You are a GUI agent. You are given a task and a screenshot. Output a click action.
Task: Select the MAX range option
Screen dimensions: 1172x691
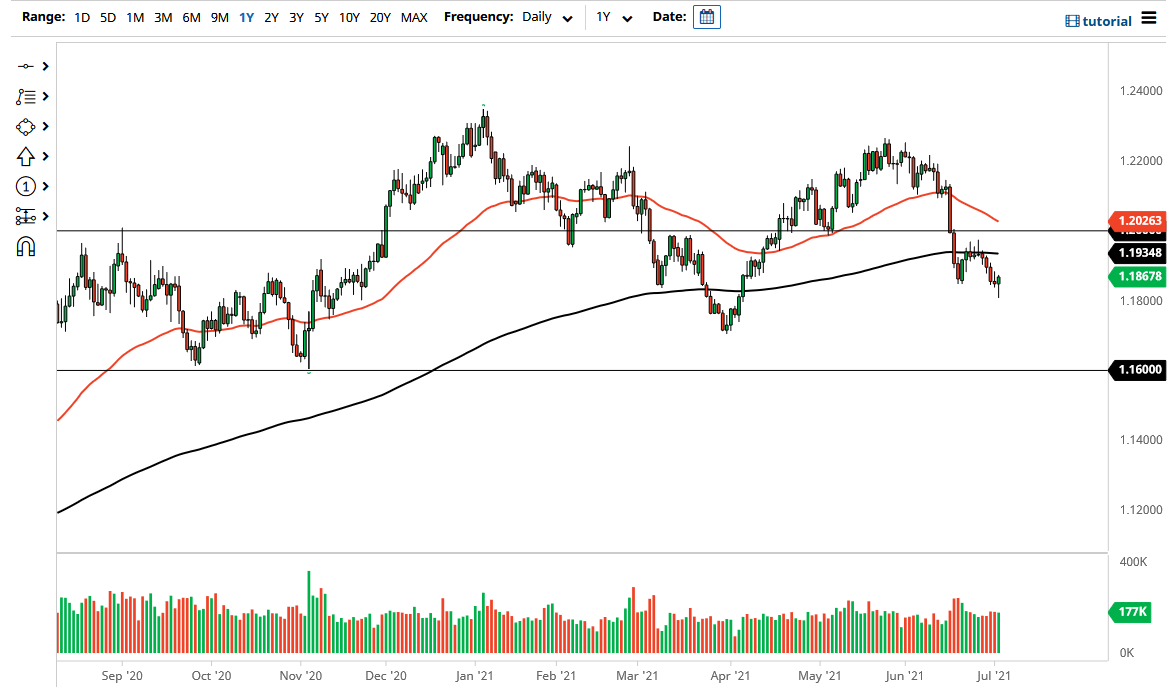[414, 17]
